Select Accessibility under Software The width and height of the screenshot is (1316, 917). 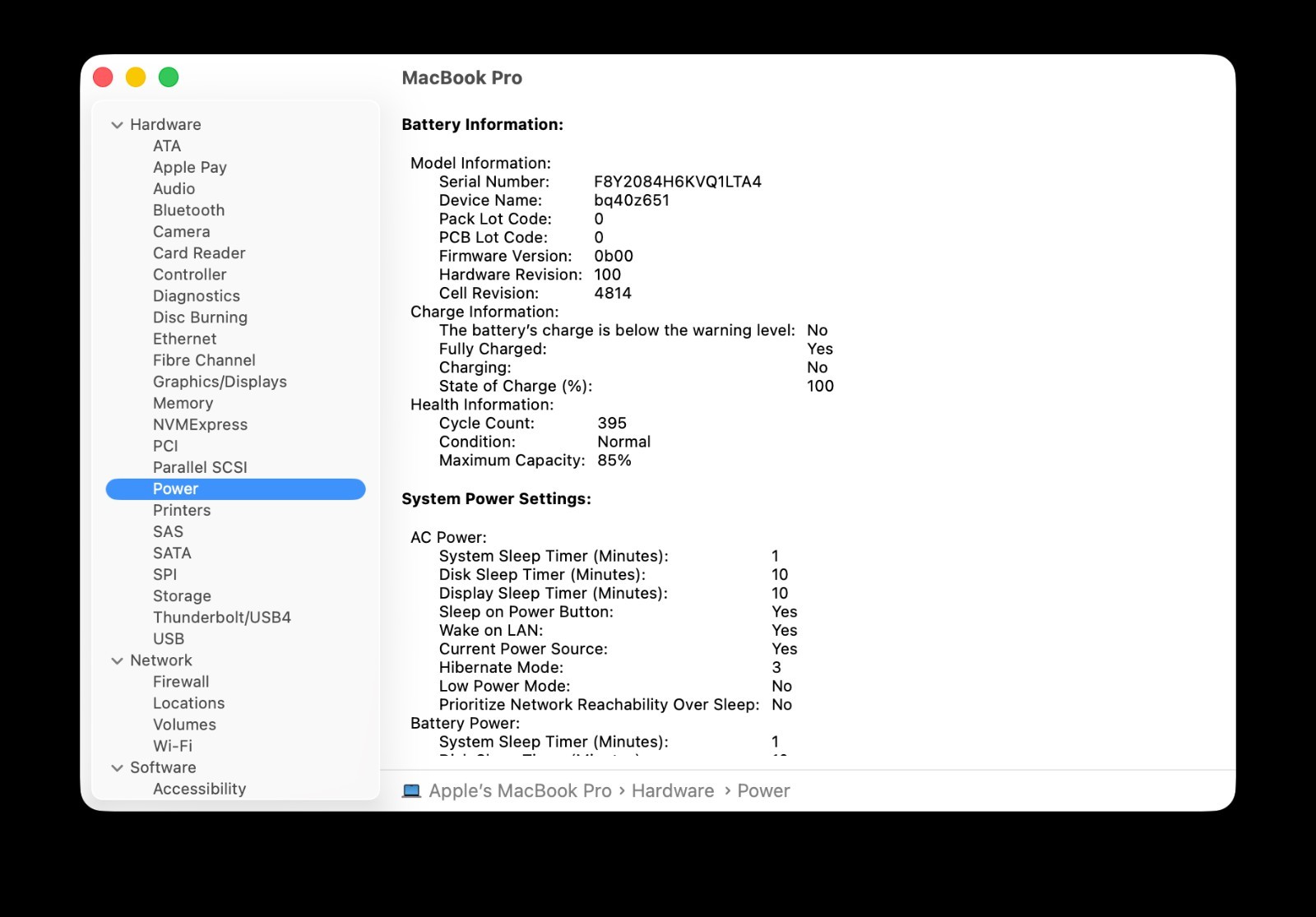tap(199, 788)
